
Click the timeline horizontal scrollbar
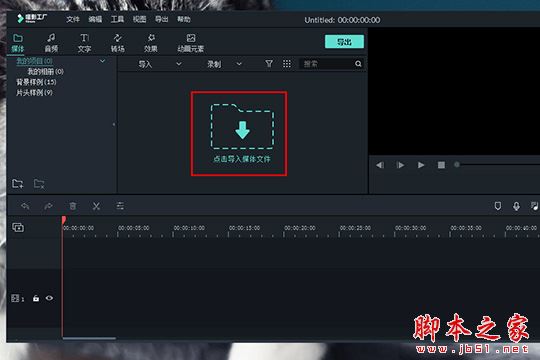(89, 338)
